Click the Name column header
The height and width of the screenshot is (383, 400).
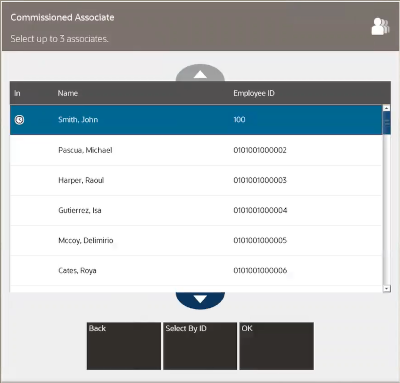[68, 93]
